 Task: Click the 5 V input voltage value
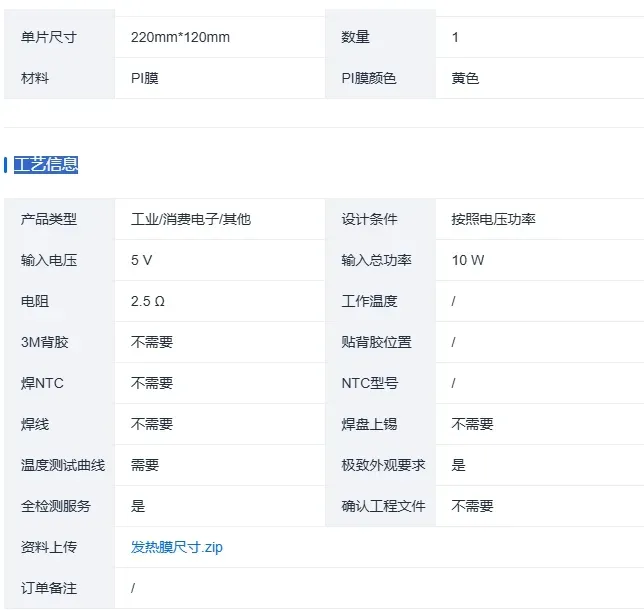click(141, 260)
